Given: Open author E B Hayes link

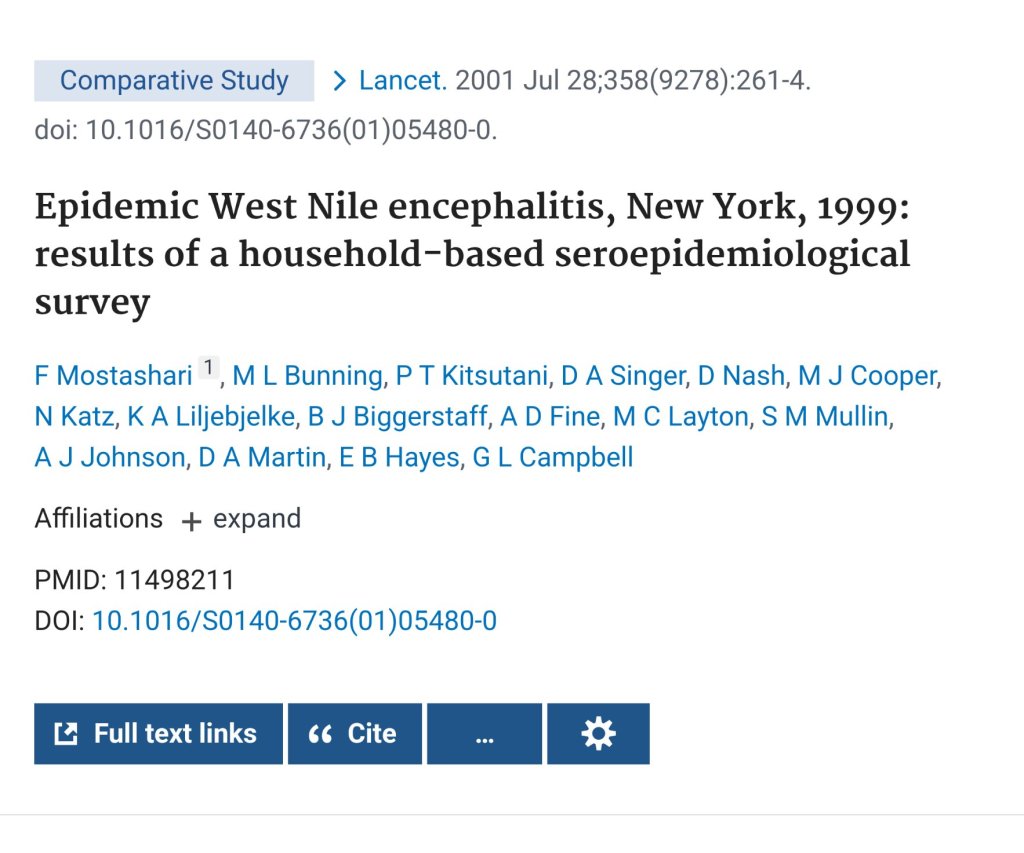Looking at the screenshot, I should 399,458.
